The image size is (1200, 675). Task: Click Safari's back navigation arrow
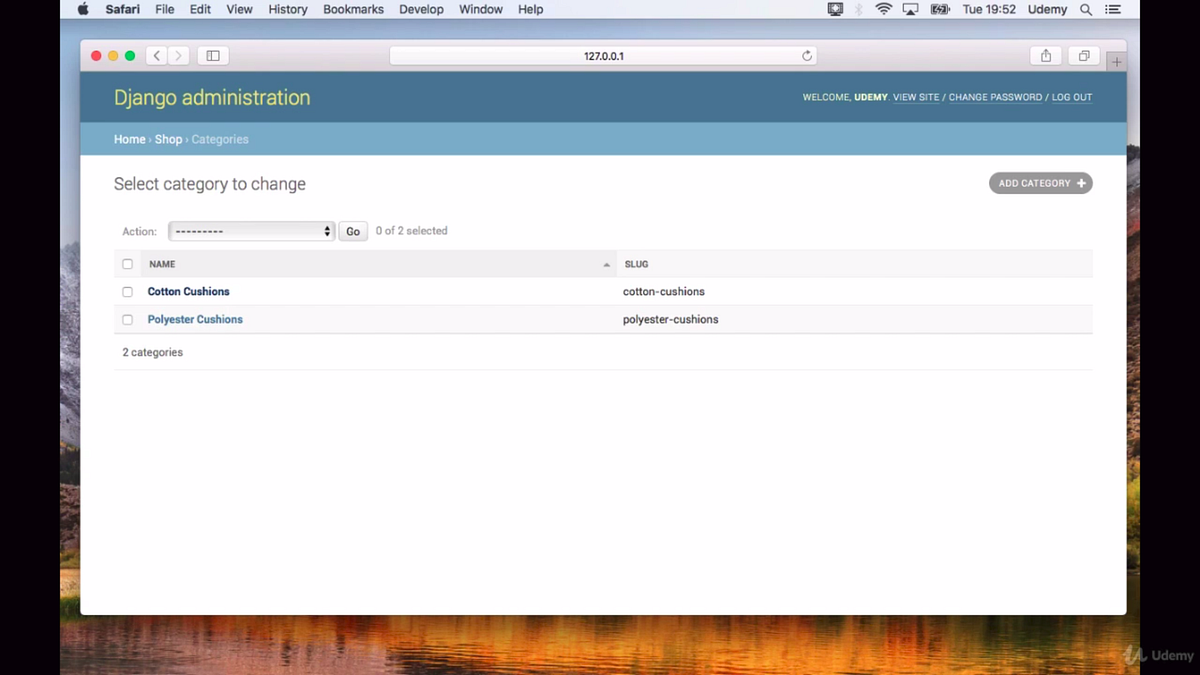156,55
